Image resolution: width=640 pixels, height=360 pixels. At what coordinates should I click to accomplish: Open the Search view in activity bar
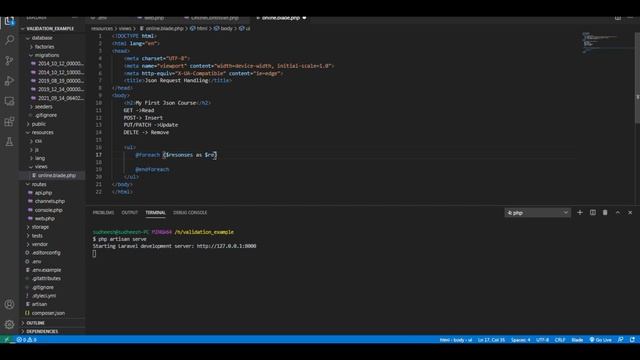[9, 40]
